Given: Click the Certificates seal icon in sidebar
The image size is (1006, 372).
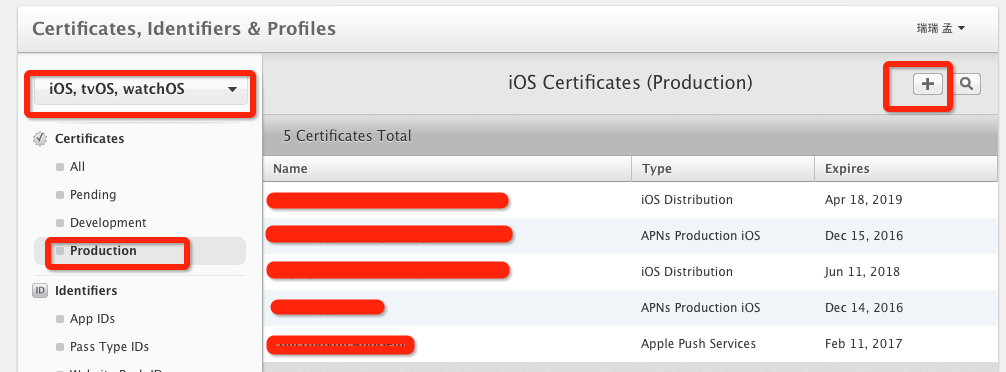Looking at the screenshot, I should pos(40,139).
